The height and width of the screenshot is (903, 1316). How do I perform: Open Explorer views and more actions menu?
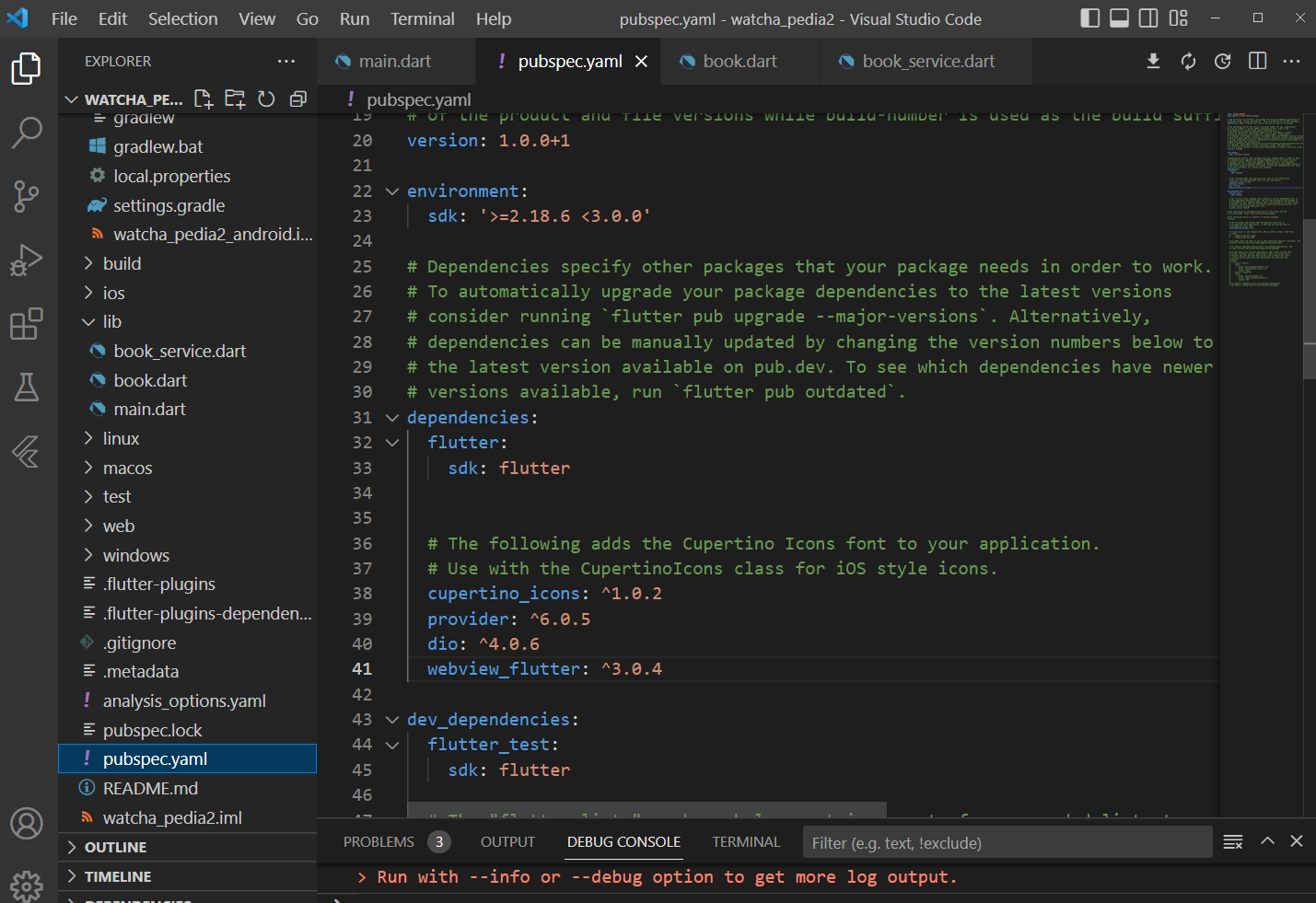coord(286,62)
